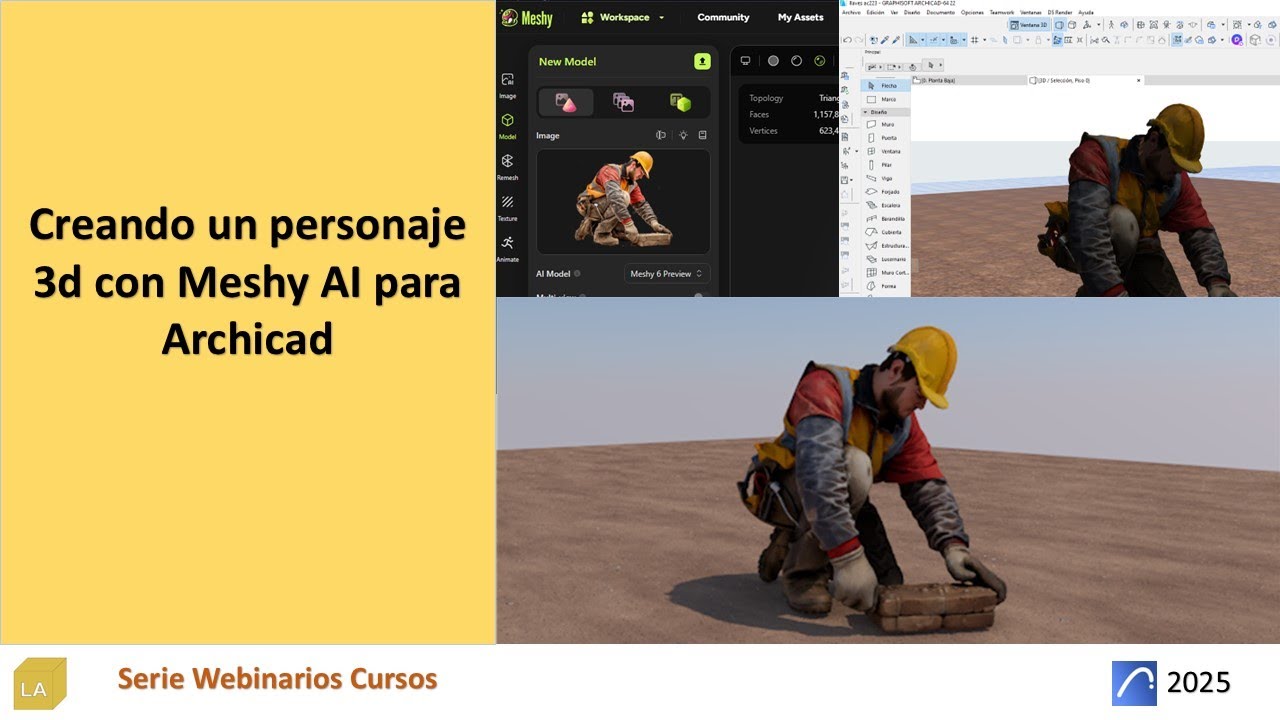The width and height of the screenshot is (1280, 720).
Task: Select half-shaded sphere view icon
Action: pos(796,61)
